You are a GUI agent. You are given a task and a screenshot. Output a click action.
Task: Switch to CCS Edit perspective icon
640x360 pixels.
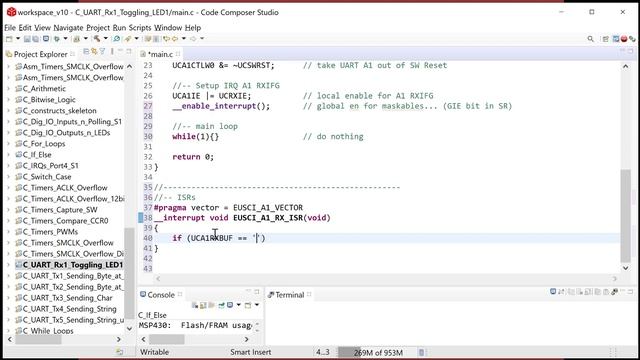(616, 39)
